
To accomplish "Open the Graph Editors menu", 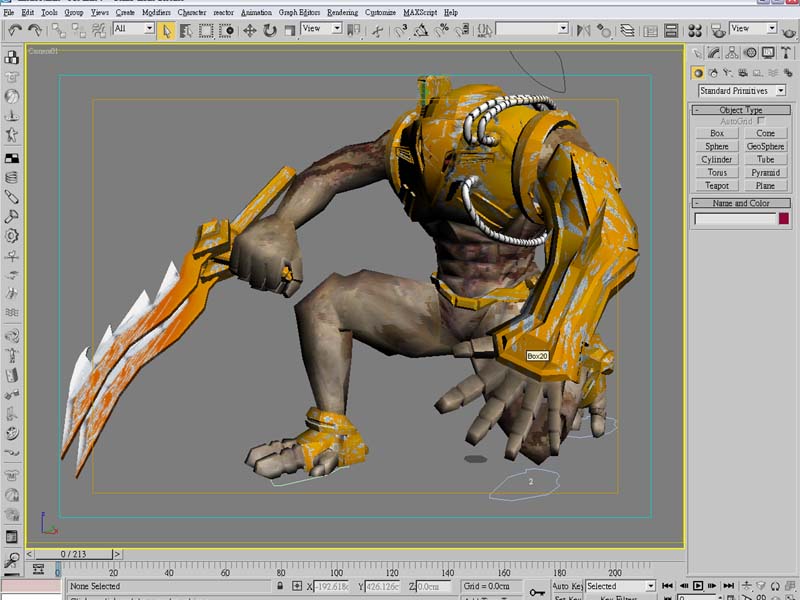I will 299,12.
